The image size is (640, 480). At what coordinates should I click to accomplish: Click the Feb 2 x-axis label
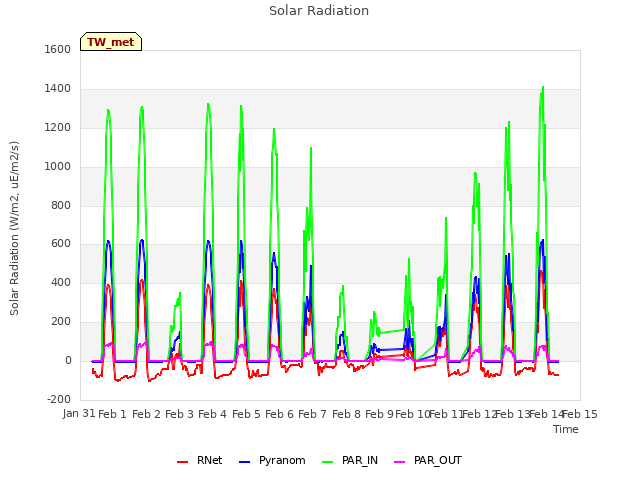tap(146, 414)
